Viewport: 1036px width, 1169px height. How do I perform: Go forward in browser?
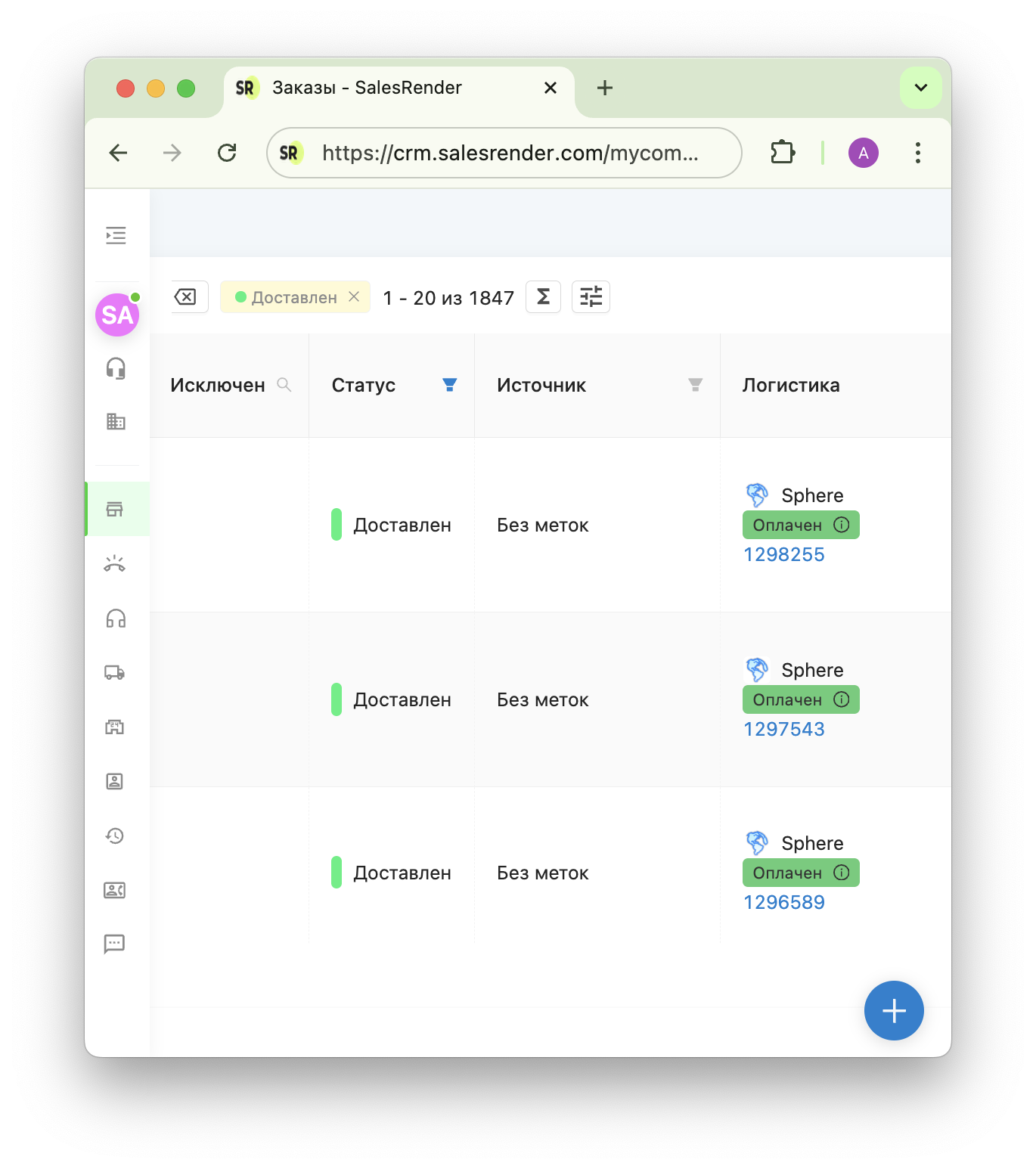172,153
